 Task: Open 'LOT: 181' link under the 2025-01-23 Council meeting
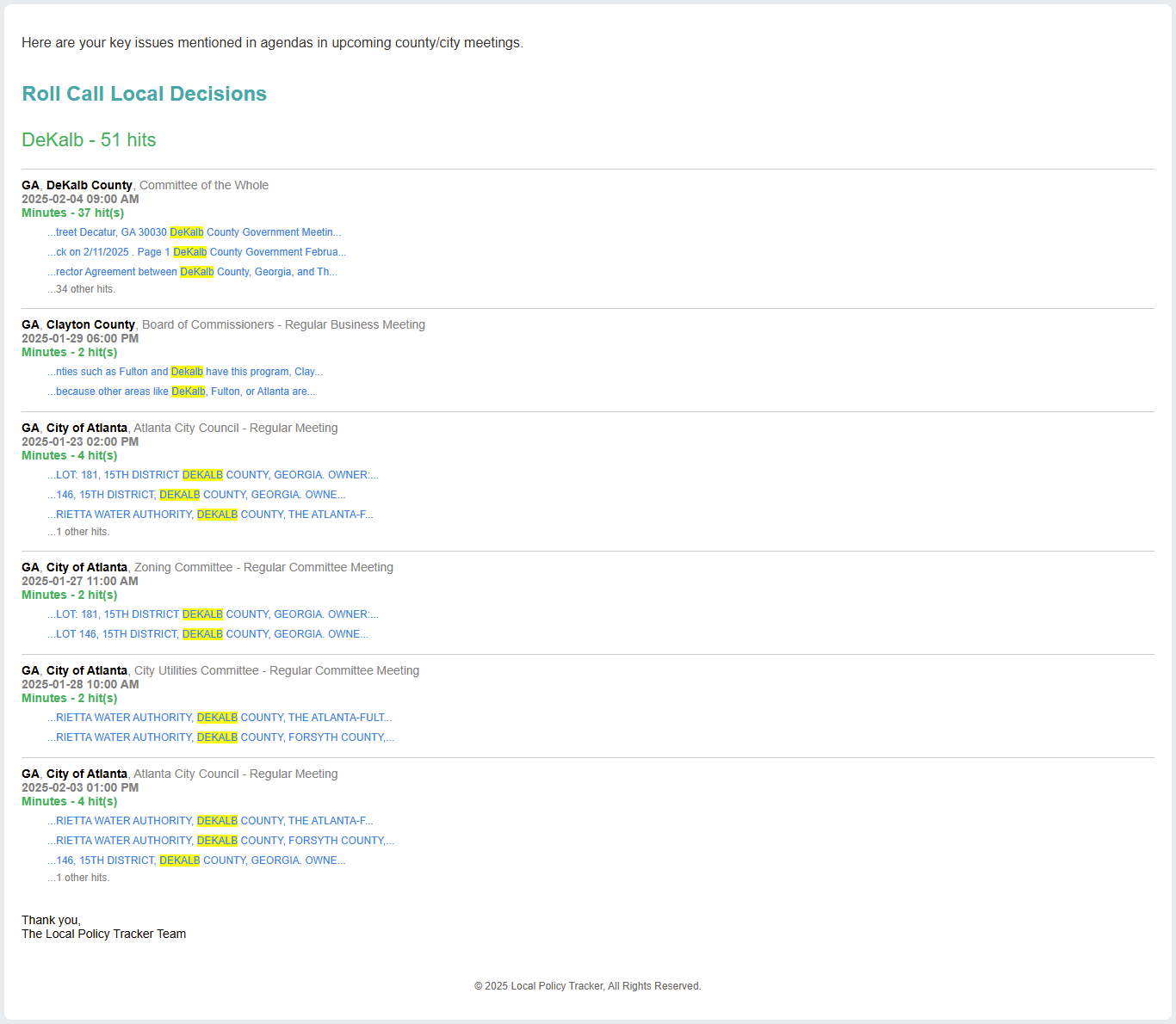(213, 475)
